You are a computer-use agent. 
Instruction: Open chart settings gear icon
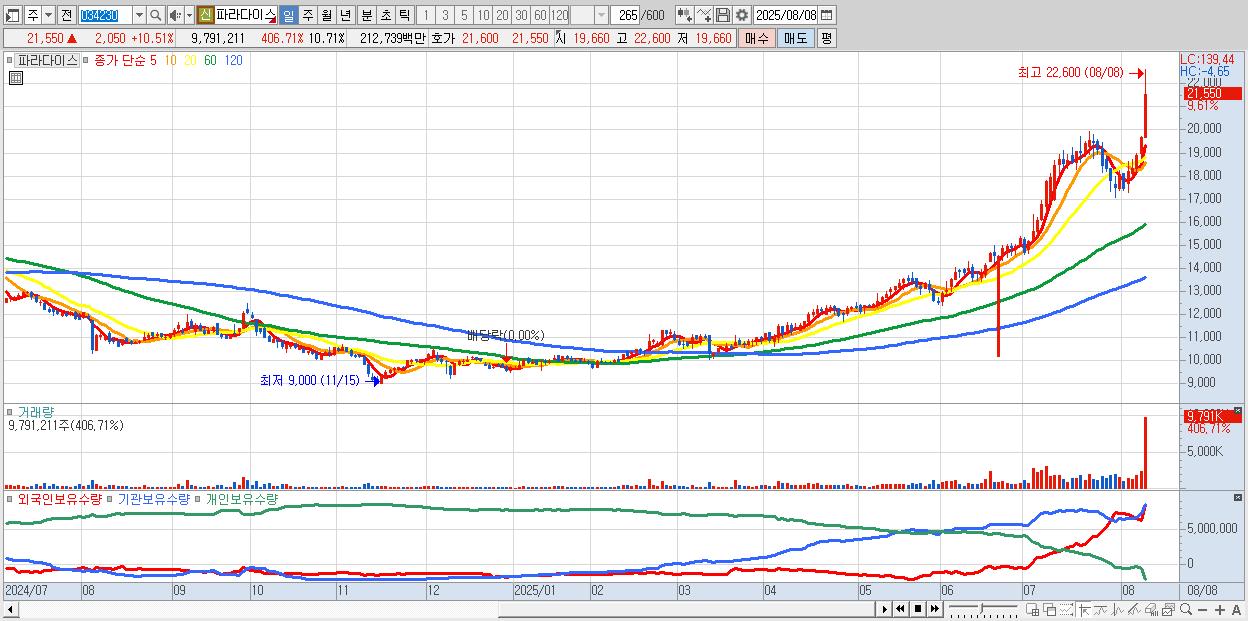[x=741, y=15]
